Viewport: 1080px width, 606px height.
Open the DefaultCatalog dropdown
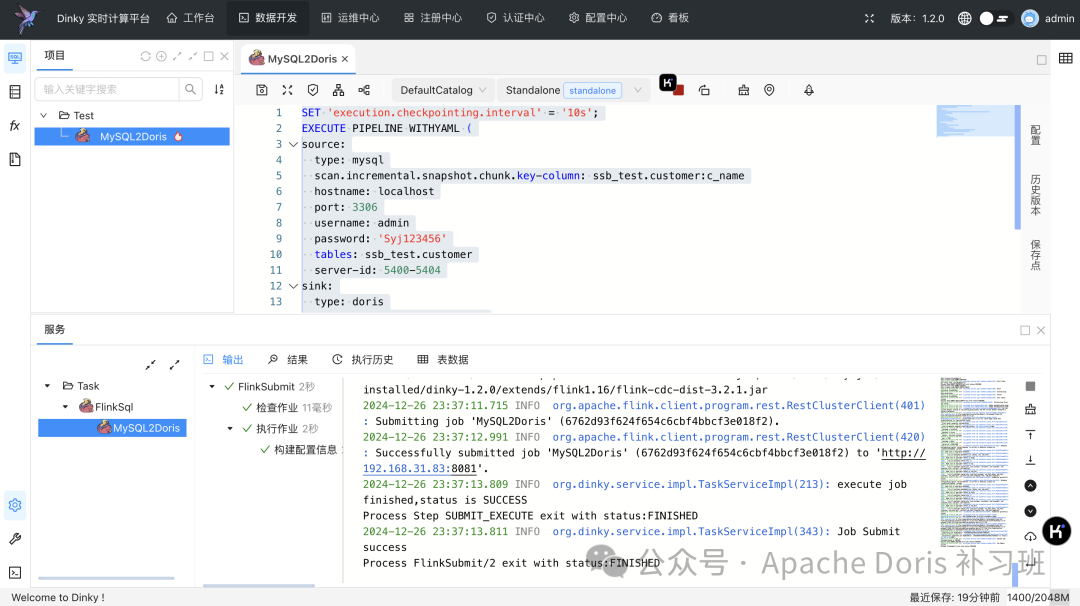[x=443, y=90]
